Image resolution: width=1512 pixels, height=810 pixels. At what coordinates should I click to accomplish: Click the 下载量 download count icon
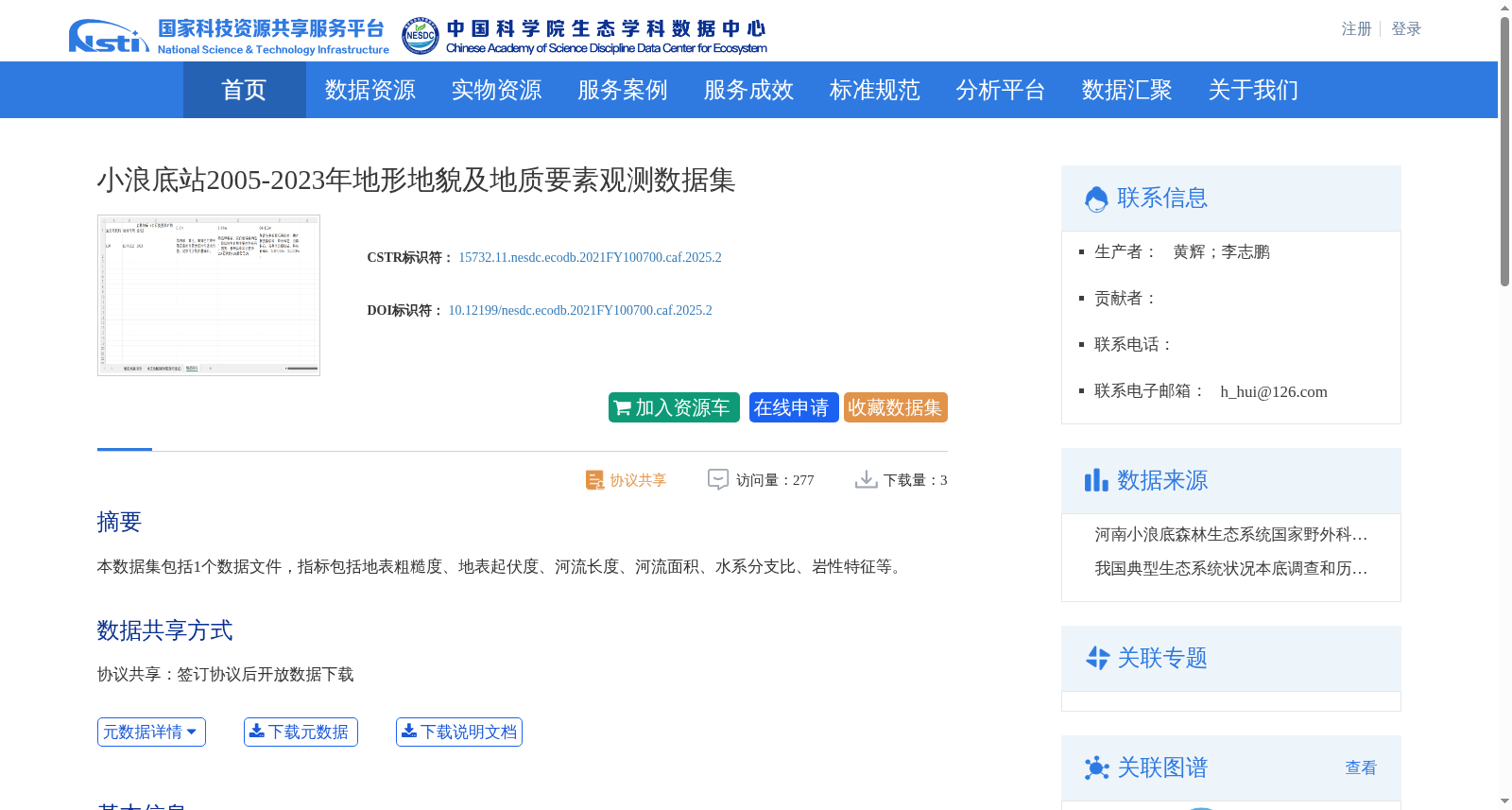pyautogui.click(x=866, y=480)
